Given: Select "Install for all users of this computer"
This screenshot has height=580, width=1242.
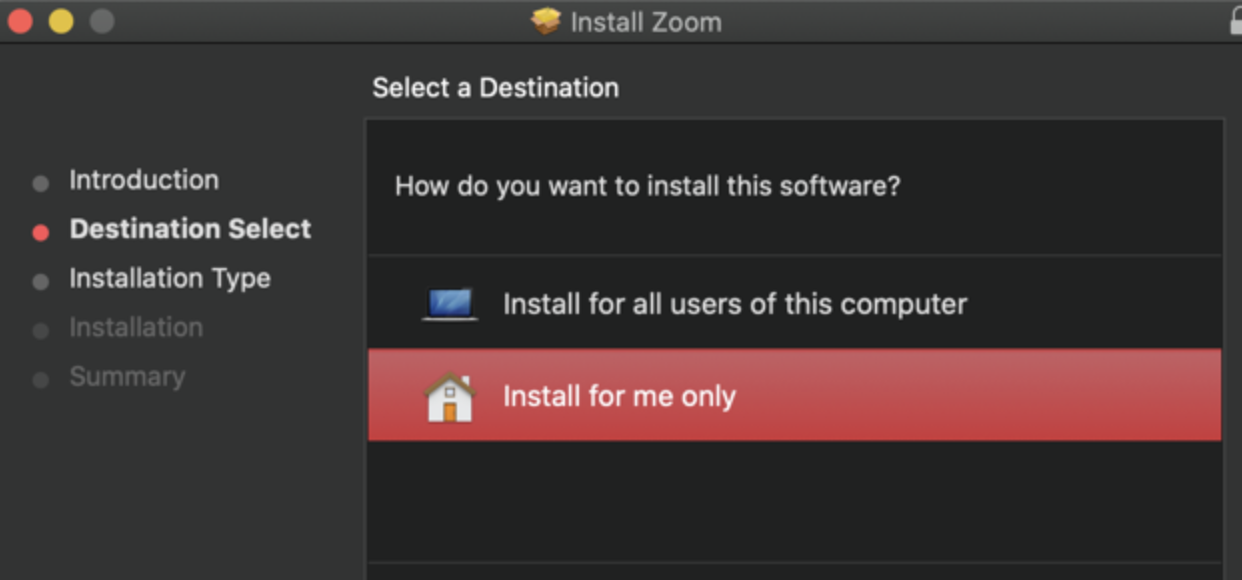Looking at the screenshot, I should click(x=735, y=303).
